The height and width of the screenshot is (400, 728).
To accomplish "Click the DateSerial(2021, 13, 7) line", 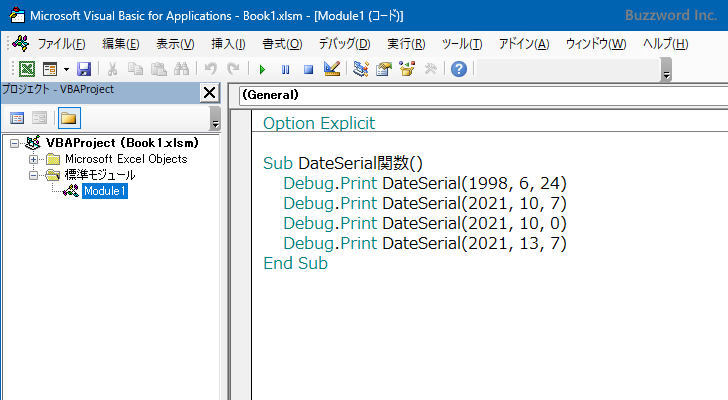I will [425, 243].
